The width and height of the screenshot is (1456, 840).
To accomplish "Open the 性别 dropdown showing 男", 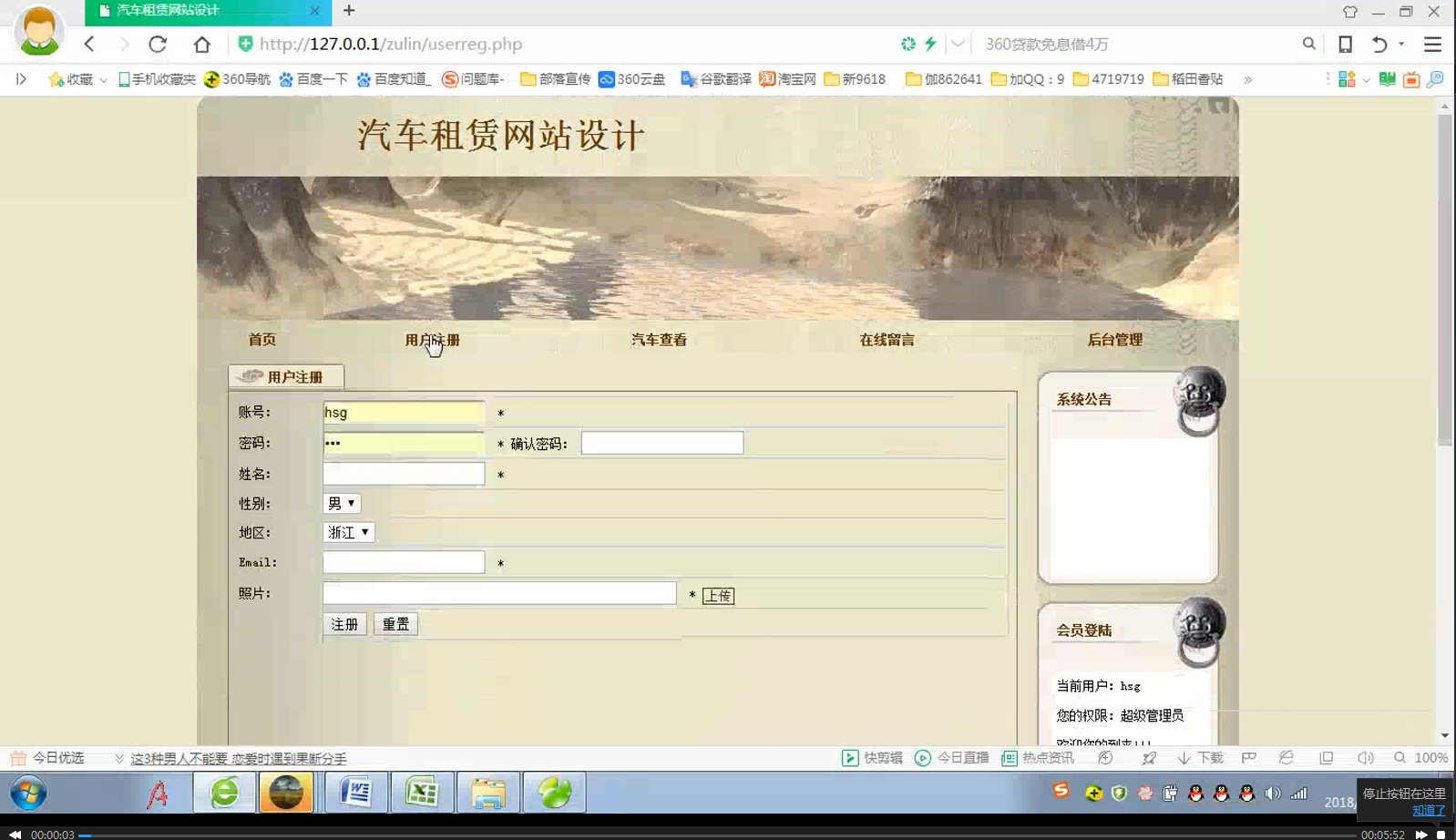I will click(342, 503).
